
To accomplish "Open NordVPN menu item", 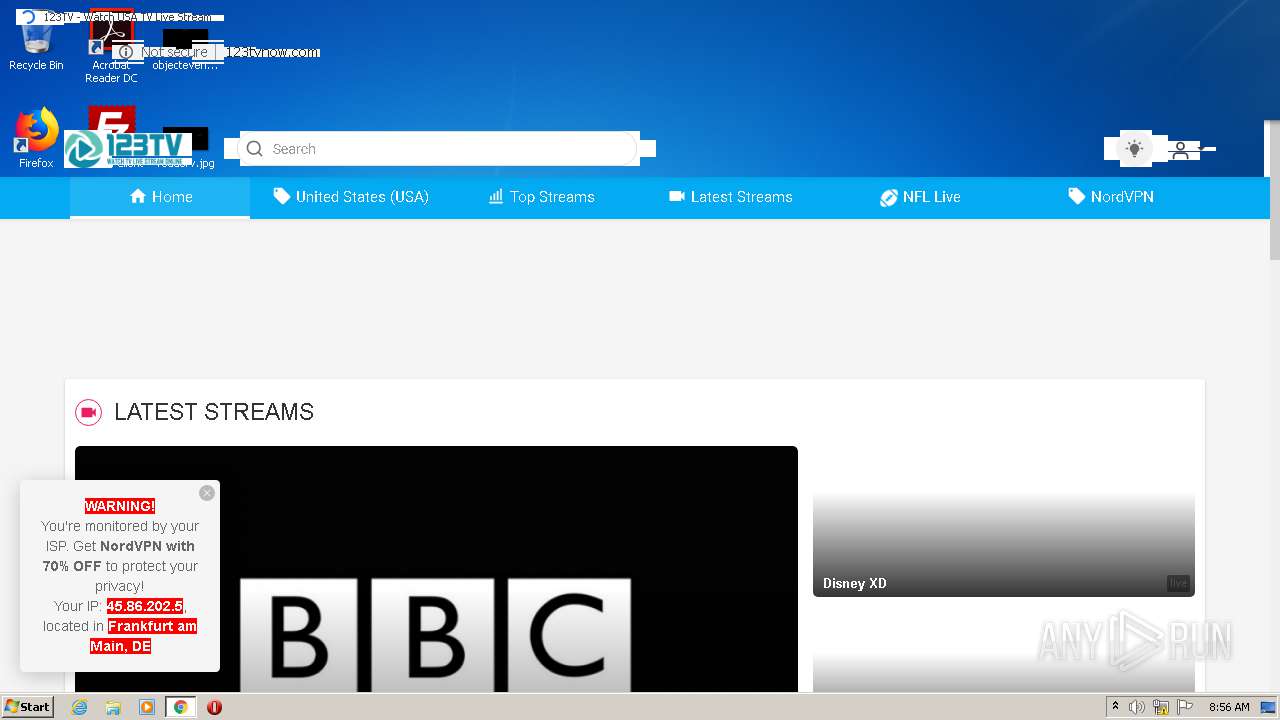I will 1111,197.
